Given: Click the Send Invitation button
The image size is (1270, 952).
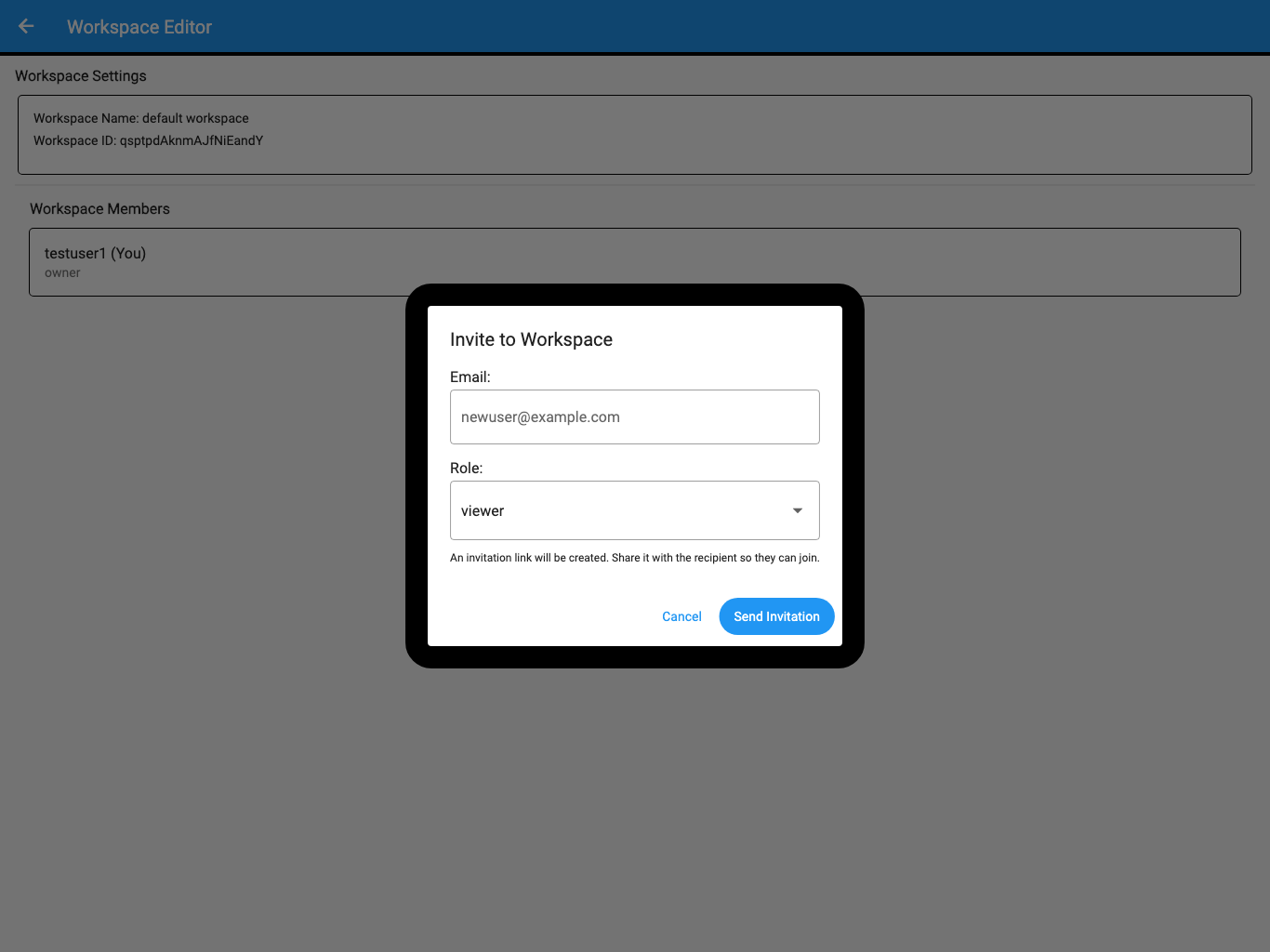Looking at the screenshot, I should click(x=776, y=616).
